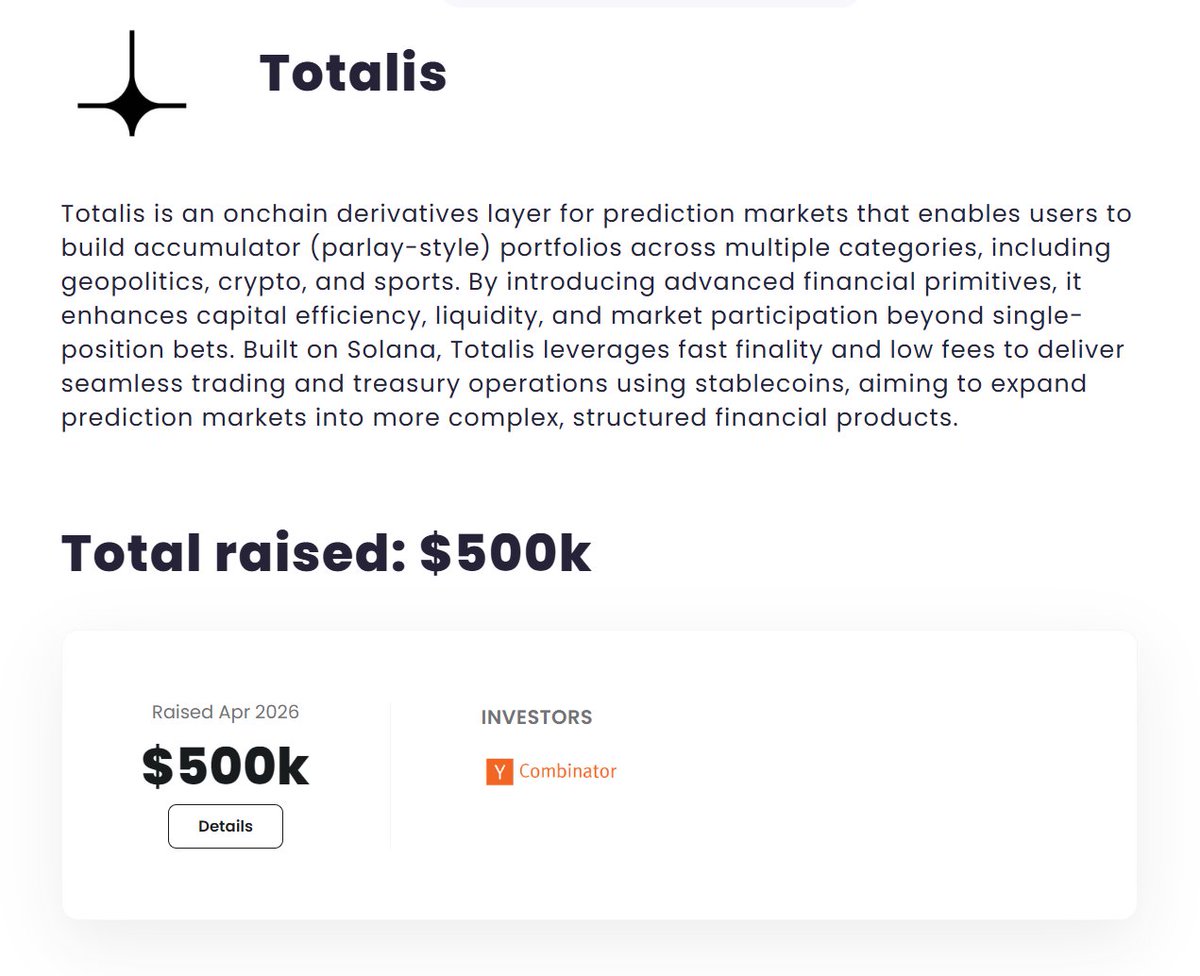Click the INVESTORS section label
Screen dimensions: 1200x976
536,717
